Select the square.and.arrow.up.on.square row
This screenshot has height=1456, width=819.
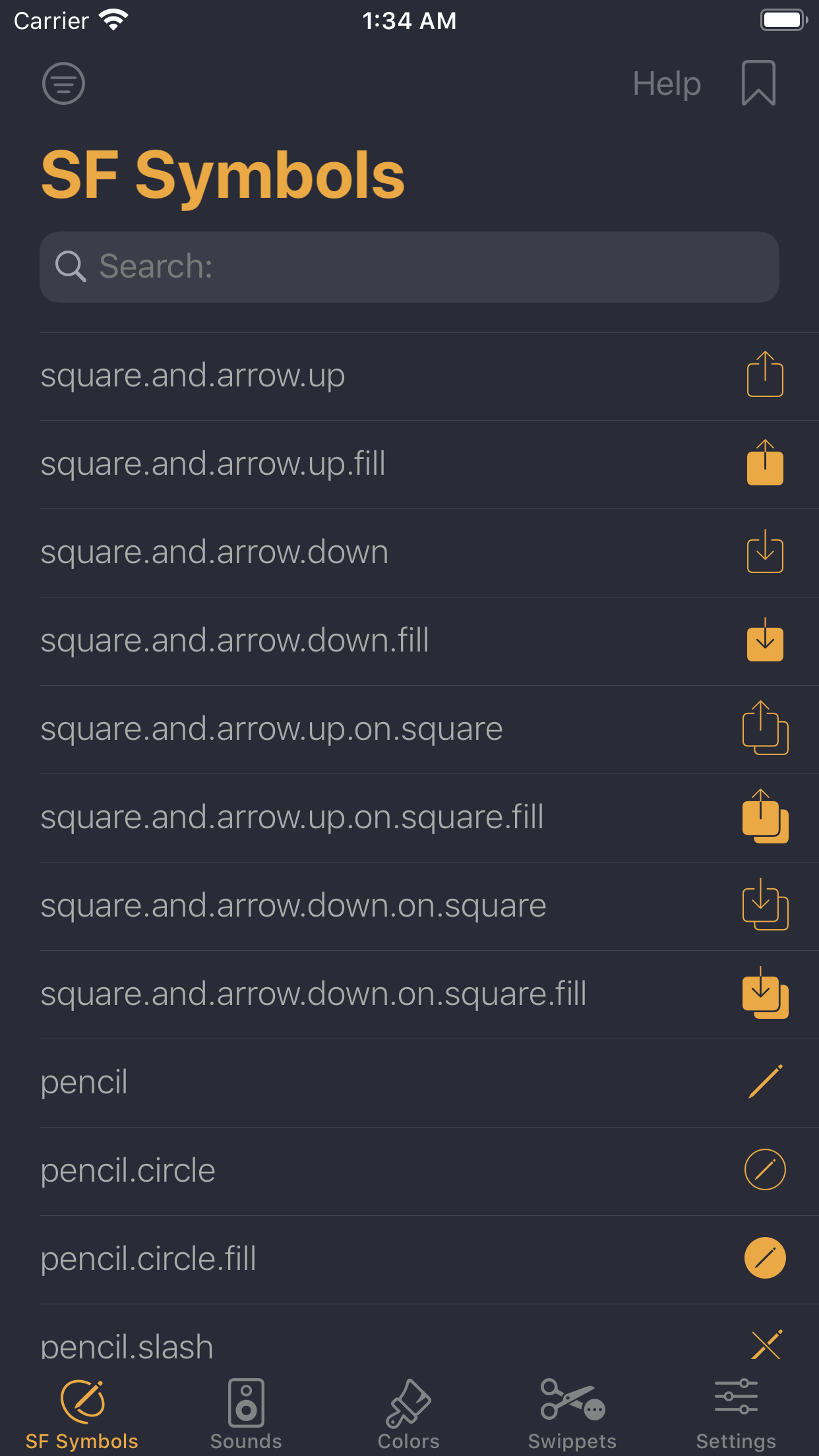click(x=272, y=729)
